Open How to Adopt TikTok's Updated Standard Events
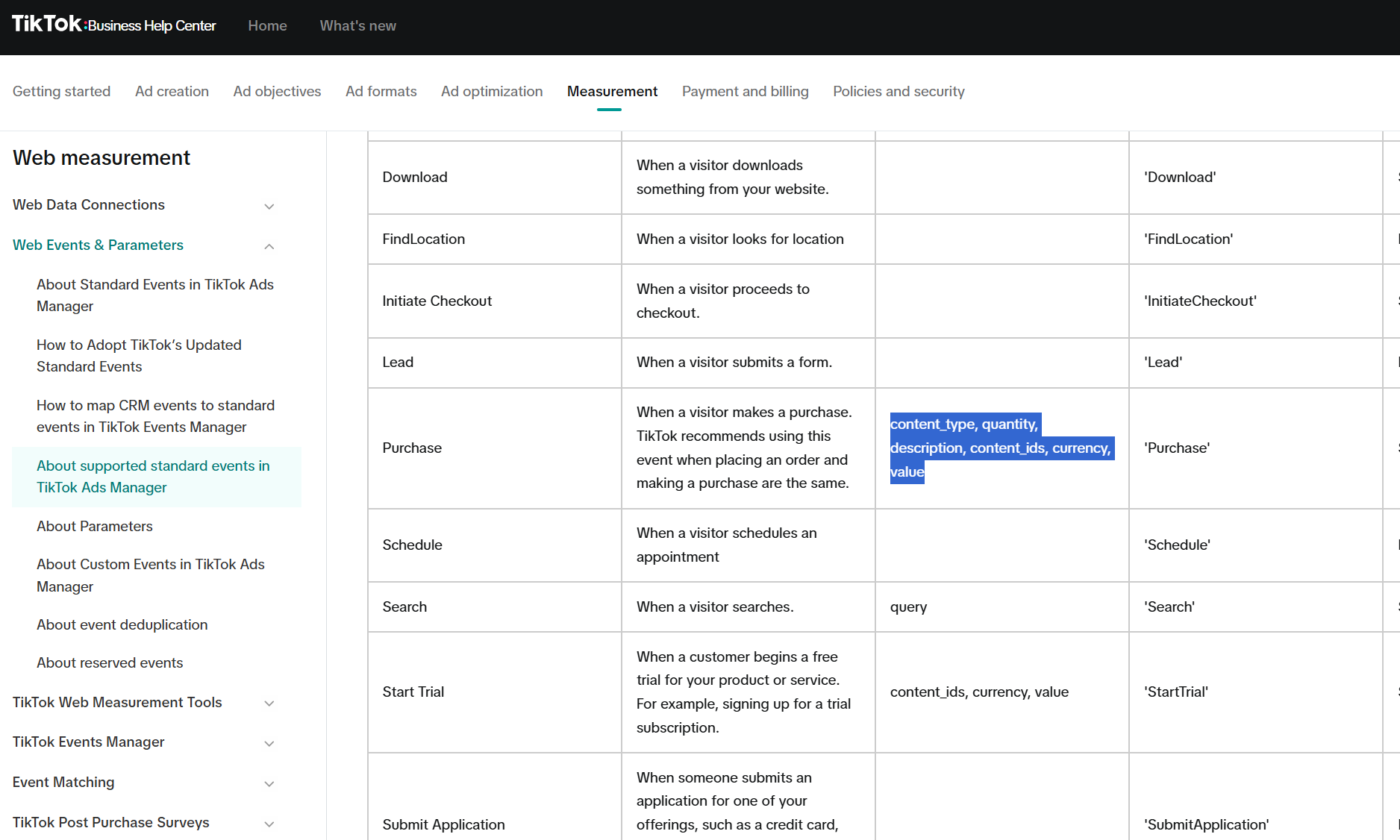This screenshot has width=1400, height=840. click(x=139, y=356)
